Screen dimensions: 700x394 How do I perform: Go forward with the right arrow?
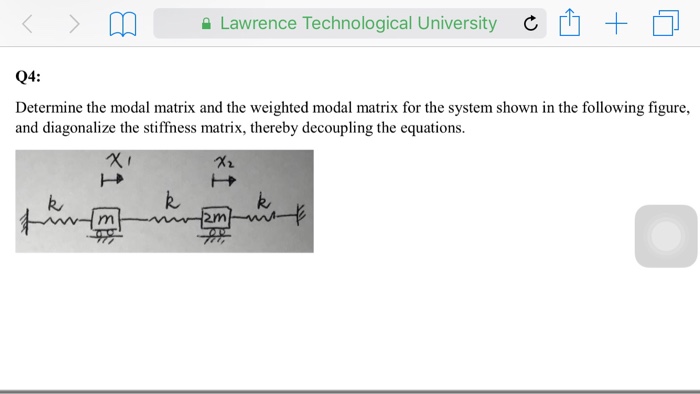(x=74, y=24)
